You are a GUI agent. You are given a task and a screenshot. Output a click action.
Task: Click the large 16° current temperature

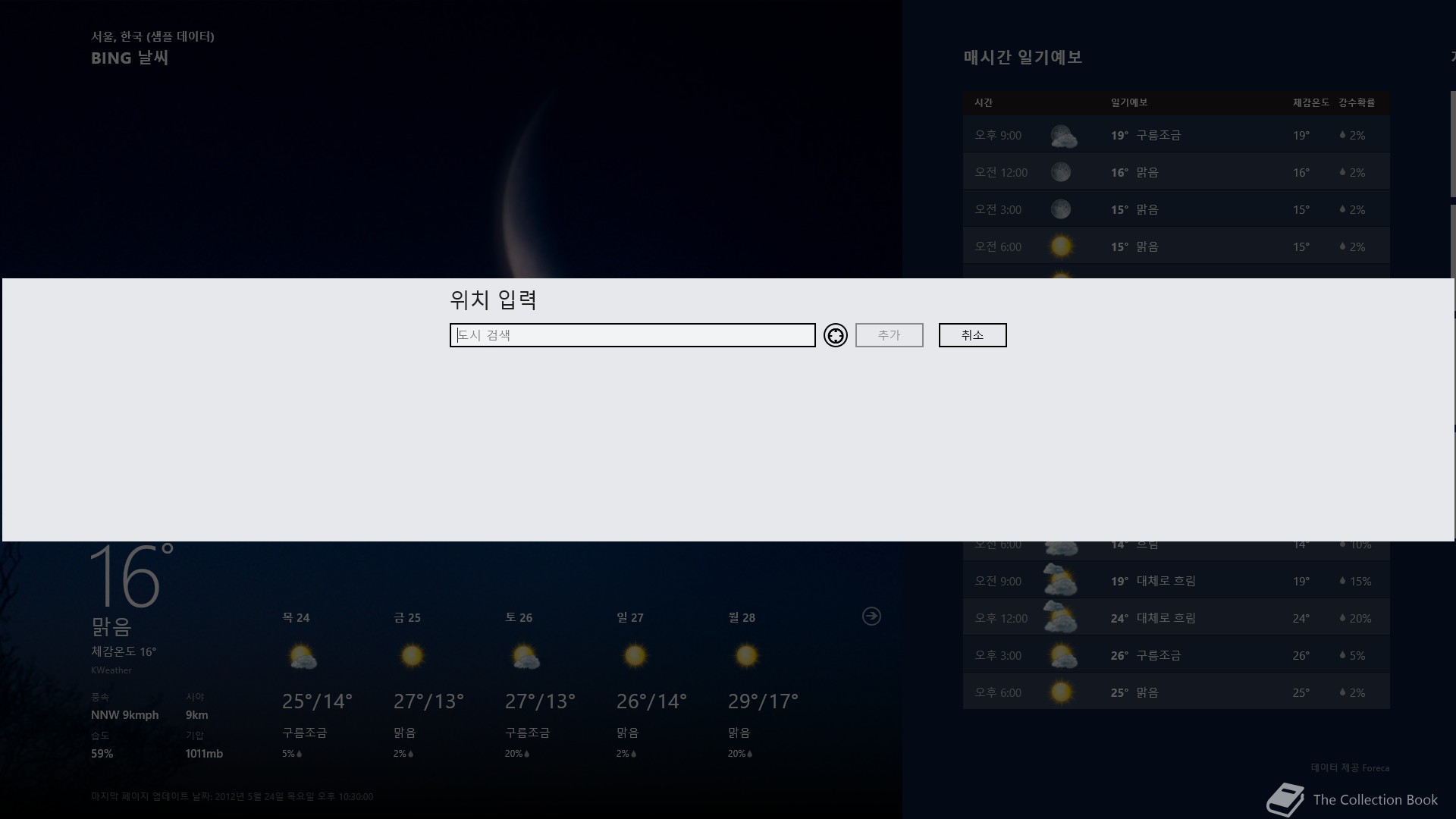click(132, 576)
